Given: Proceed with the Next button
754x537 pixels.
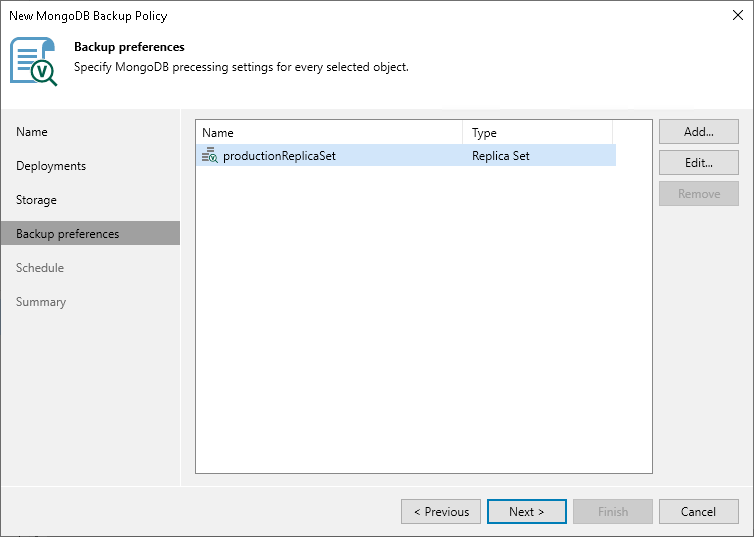Looking at the screenshot, I should tap(527, 512).
